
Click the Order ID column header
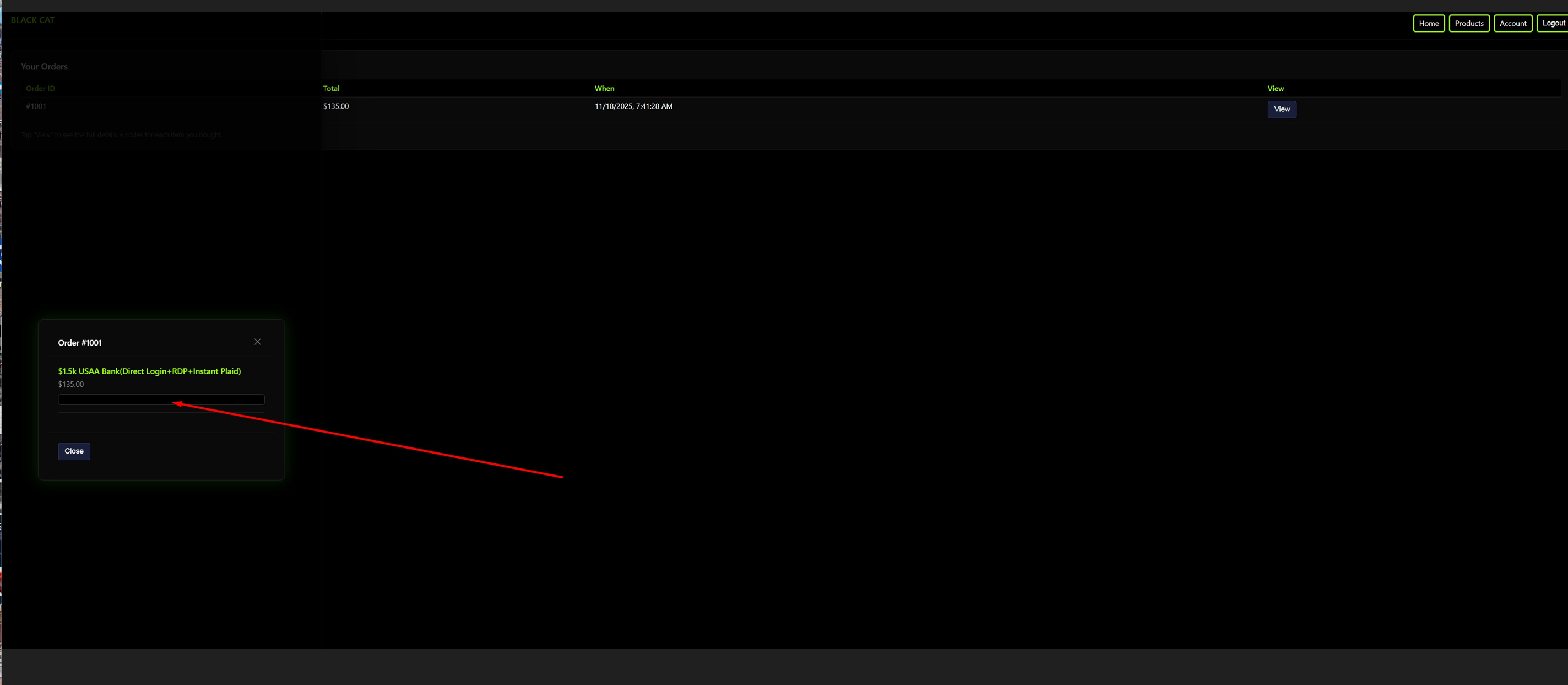tap(40, 88)
